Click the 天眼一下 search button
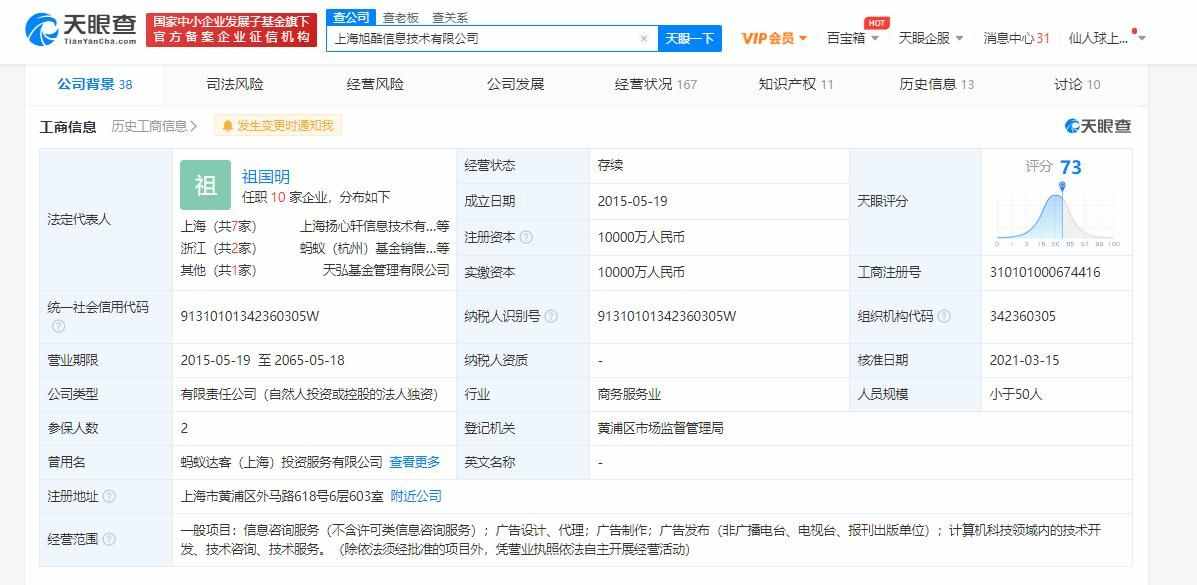Image resolution: width=1197 pixels, height=585 pixels. coord(689,38)
